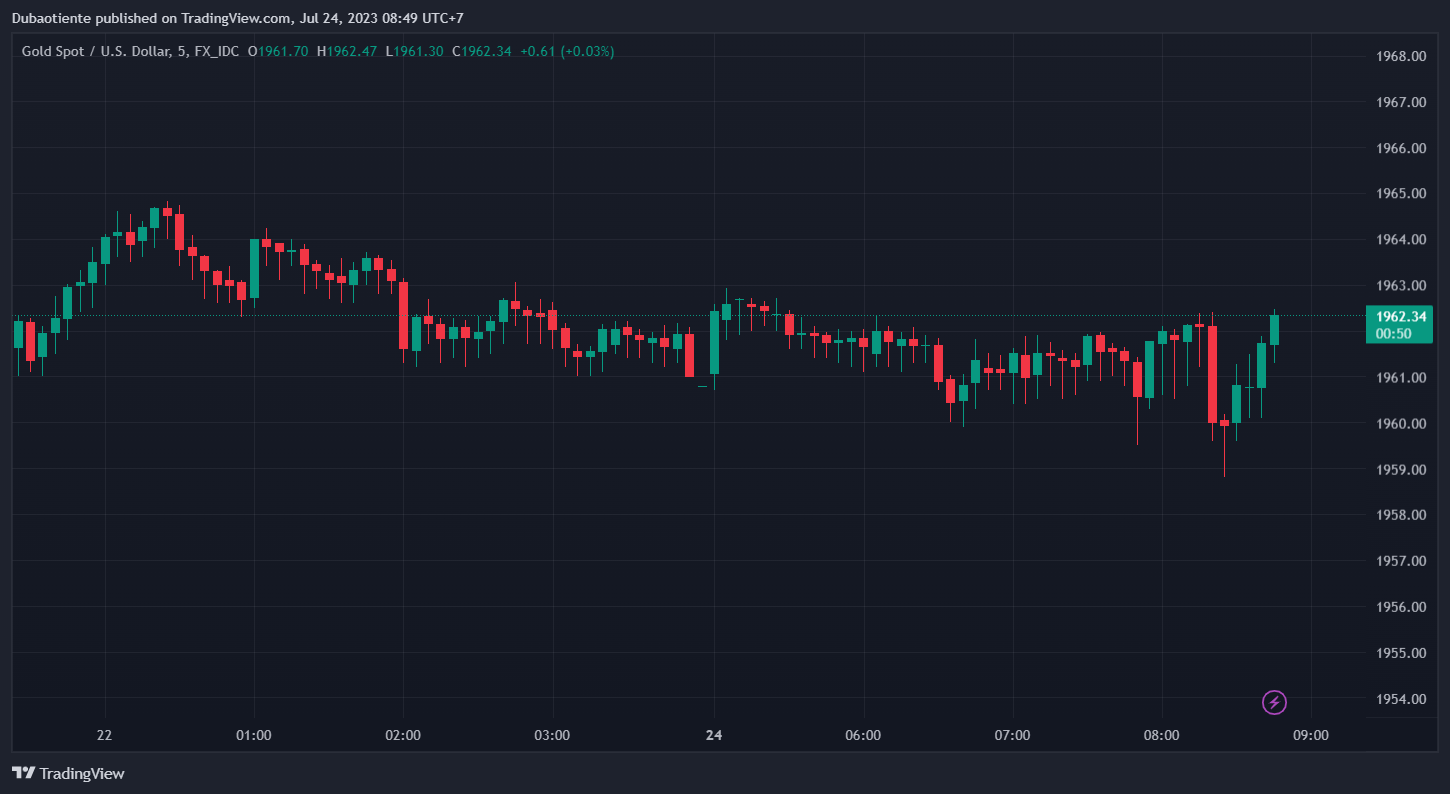This screenshot has width=1450, height=794.
Task: Click the purple lightning bolt icon
Action: click(1274, 702)
